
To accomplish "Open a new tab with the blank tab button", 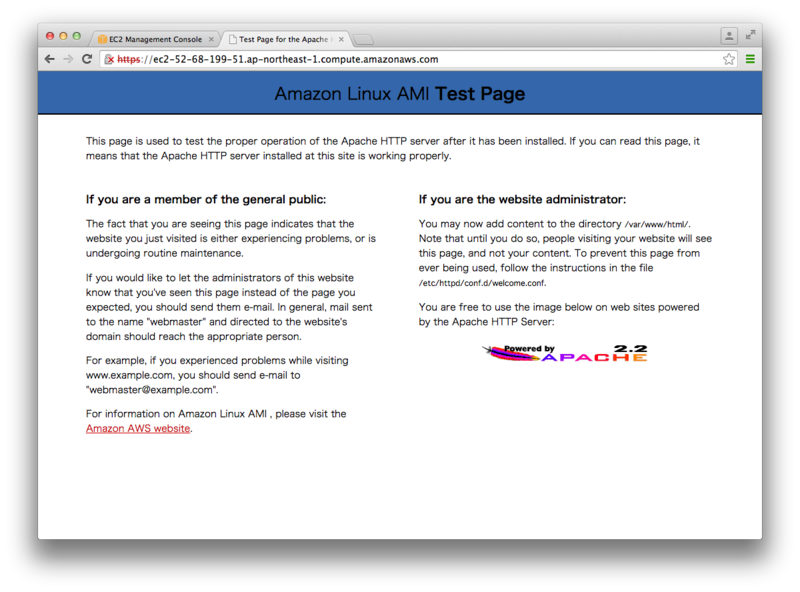I will coord(363,39).
